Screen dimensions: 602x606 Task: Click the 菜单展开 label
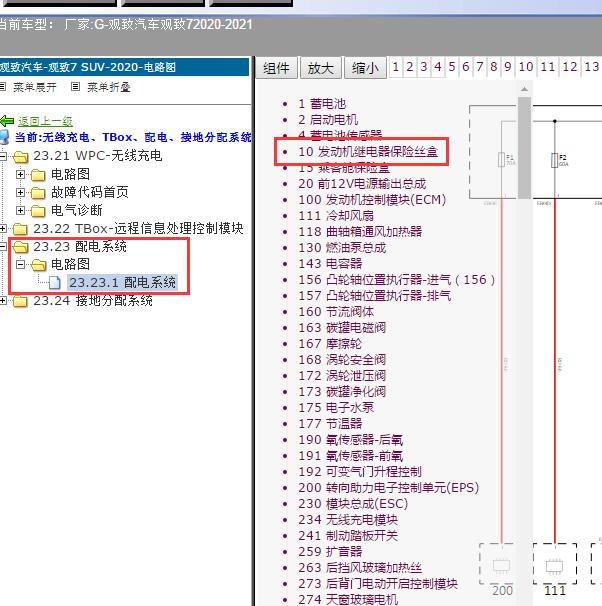coord(35,87)
